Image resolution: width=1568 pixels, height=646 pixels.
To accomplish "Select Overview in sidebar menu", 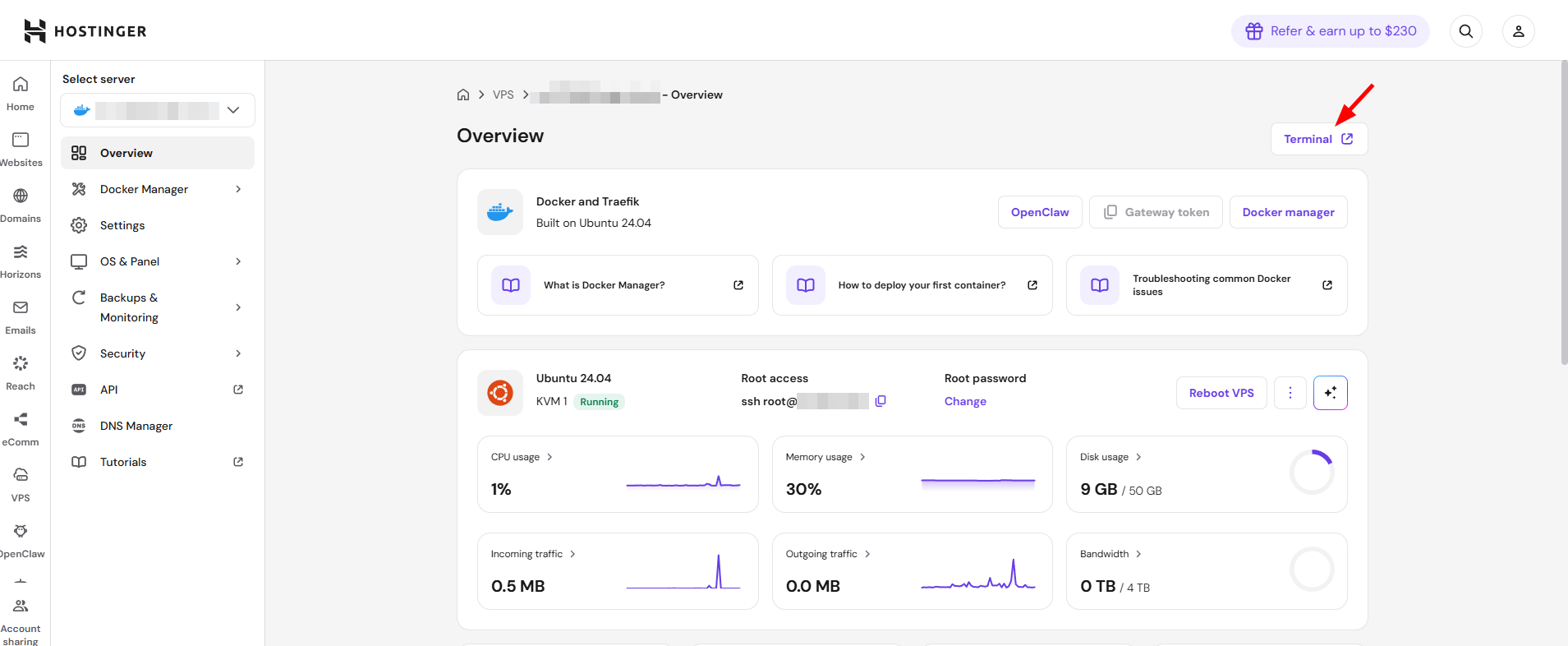I will click(x=158, y=153).
